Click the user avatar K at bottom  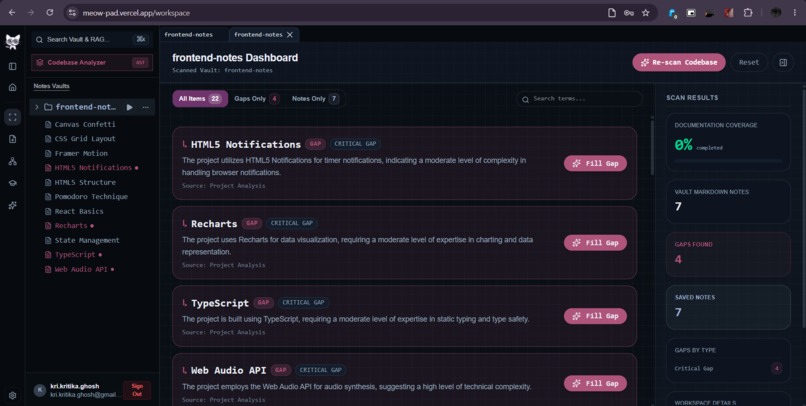click(x=40, y=390)
